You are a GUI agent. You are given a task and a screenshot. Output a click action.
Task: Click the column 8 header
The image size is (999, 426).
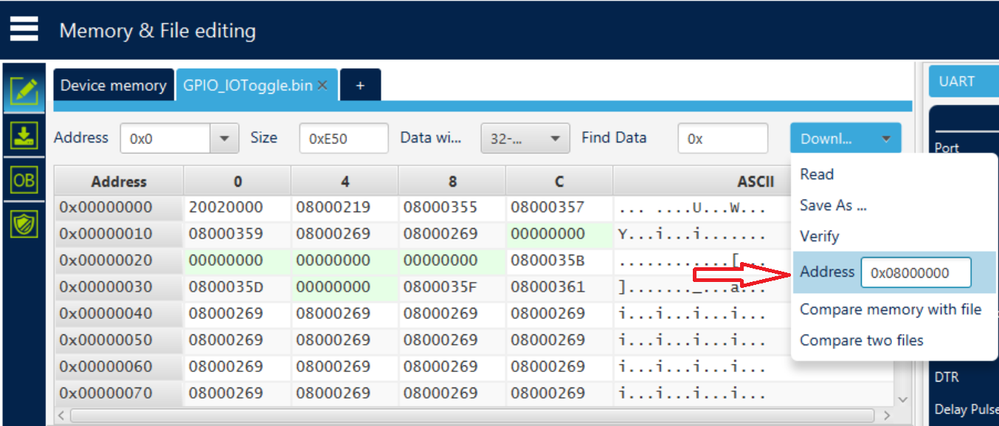coord(452,181)
